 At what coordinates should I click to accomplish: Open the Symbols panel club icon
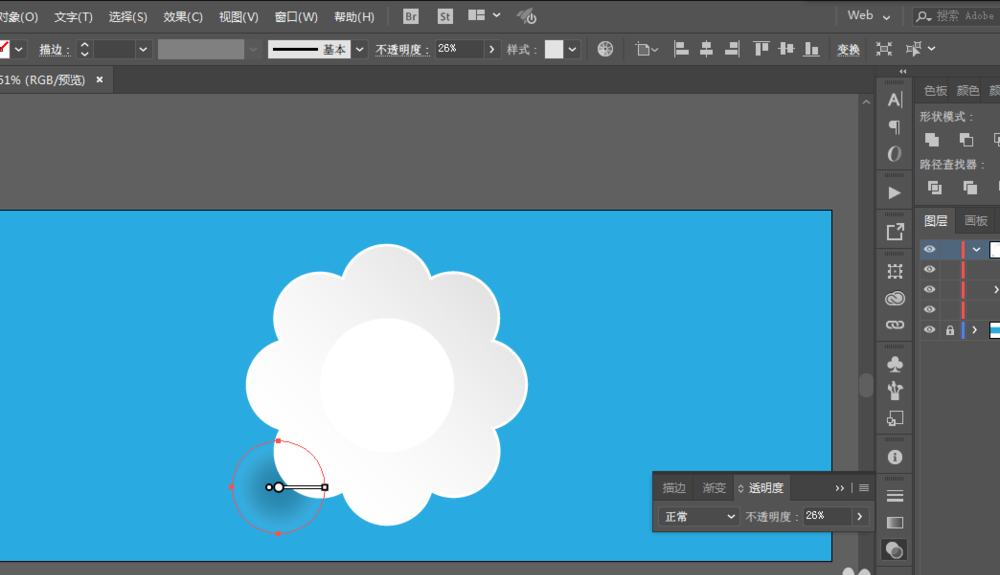[895, 364]
